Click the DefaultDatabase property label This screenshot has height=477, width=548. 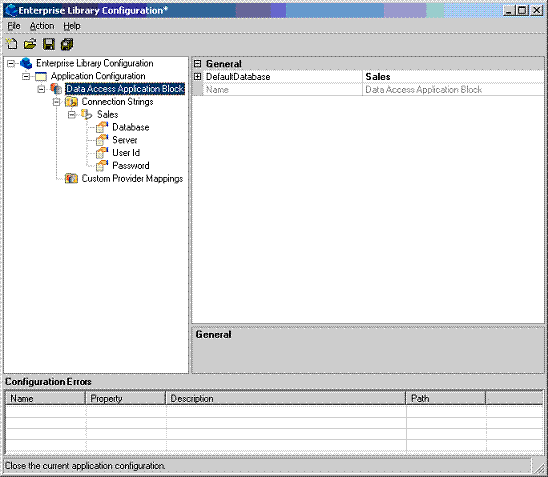point(238,77)
